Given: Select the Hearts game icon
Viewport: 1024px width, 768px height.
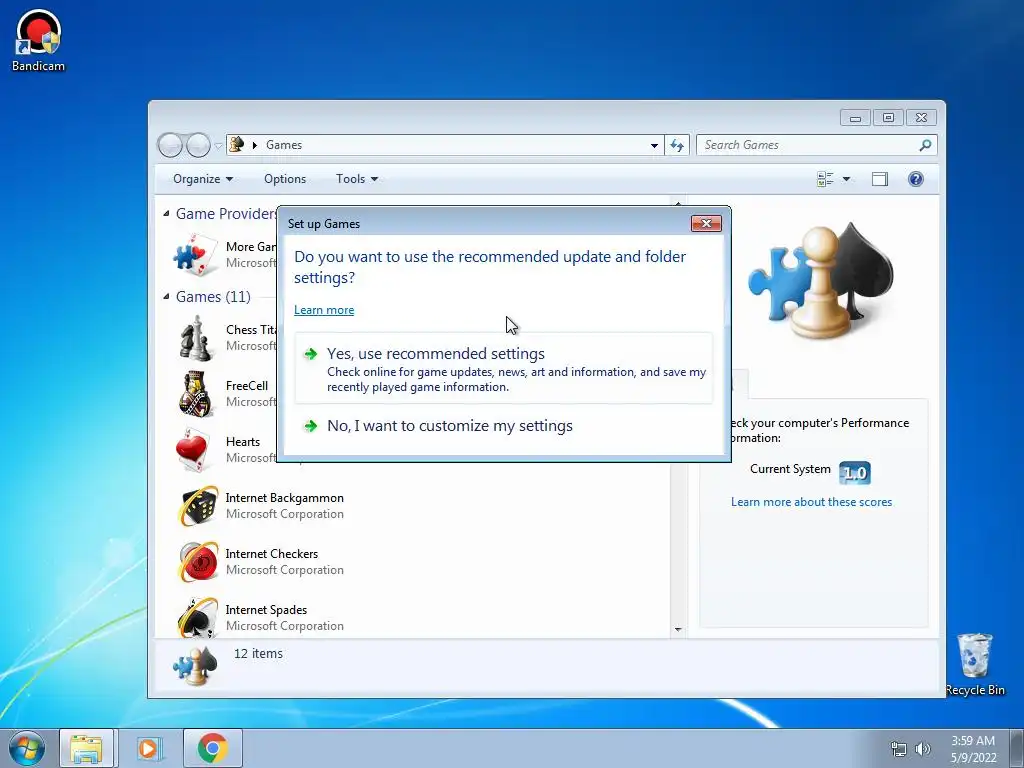Looking at the screenshot, I should click(x=195, y=450).
